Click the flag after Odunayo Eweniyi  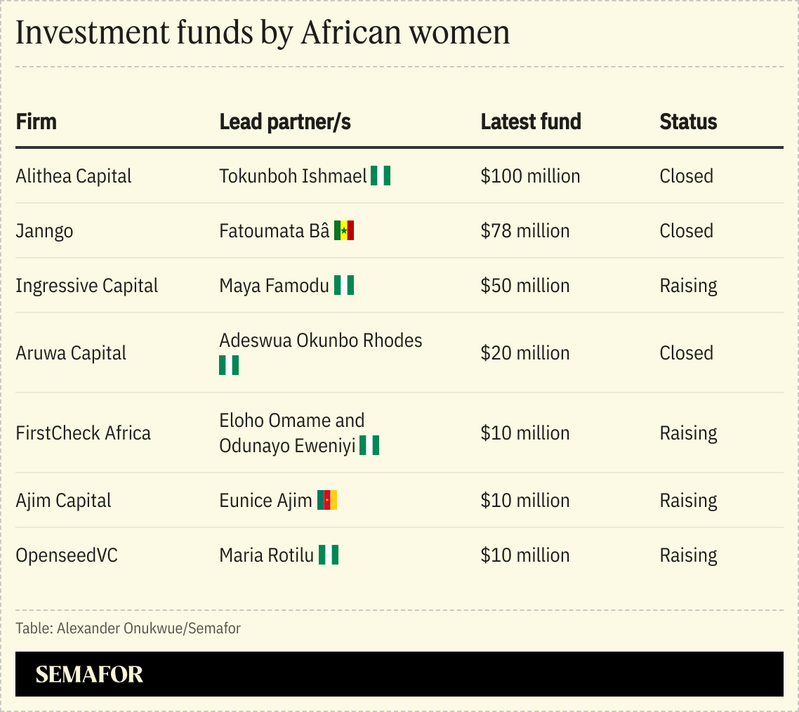pos(370,446)
